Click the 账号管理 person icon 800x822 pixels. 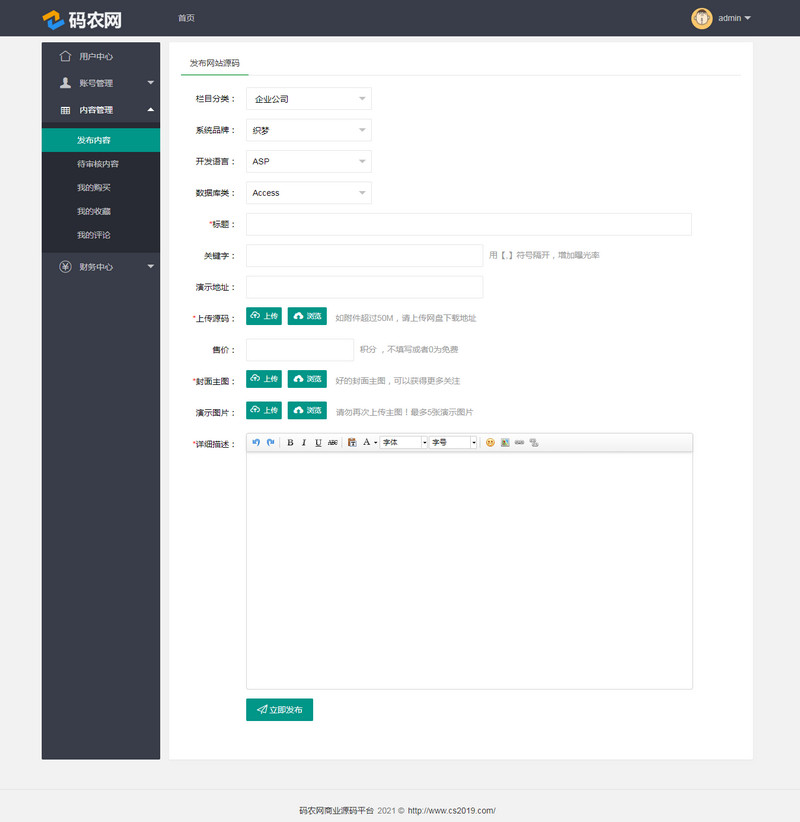pyautogui.click(x=65, y=83)
